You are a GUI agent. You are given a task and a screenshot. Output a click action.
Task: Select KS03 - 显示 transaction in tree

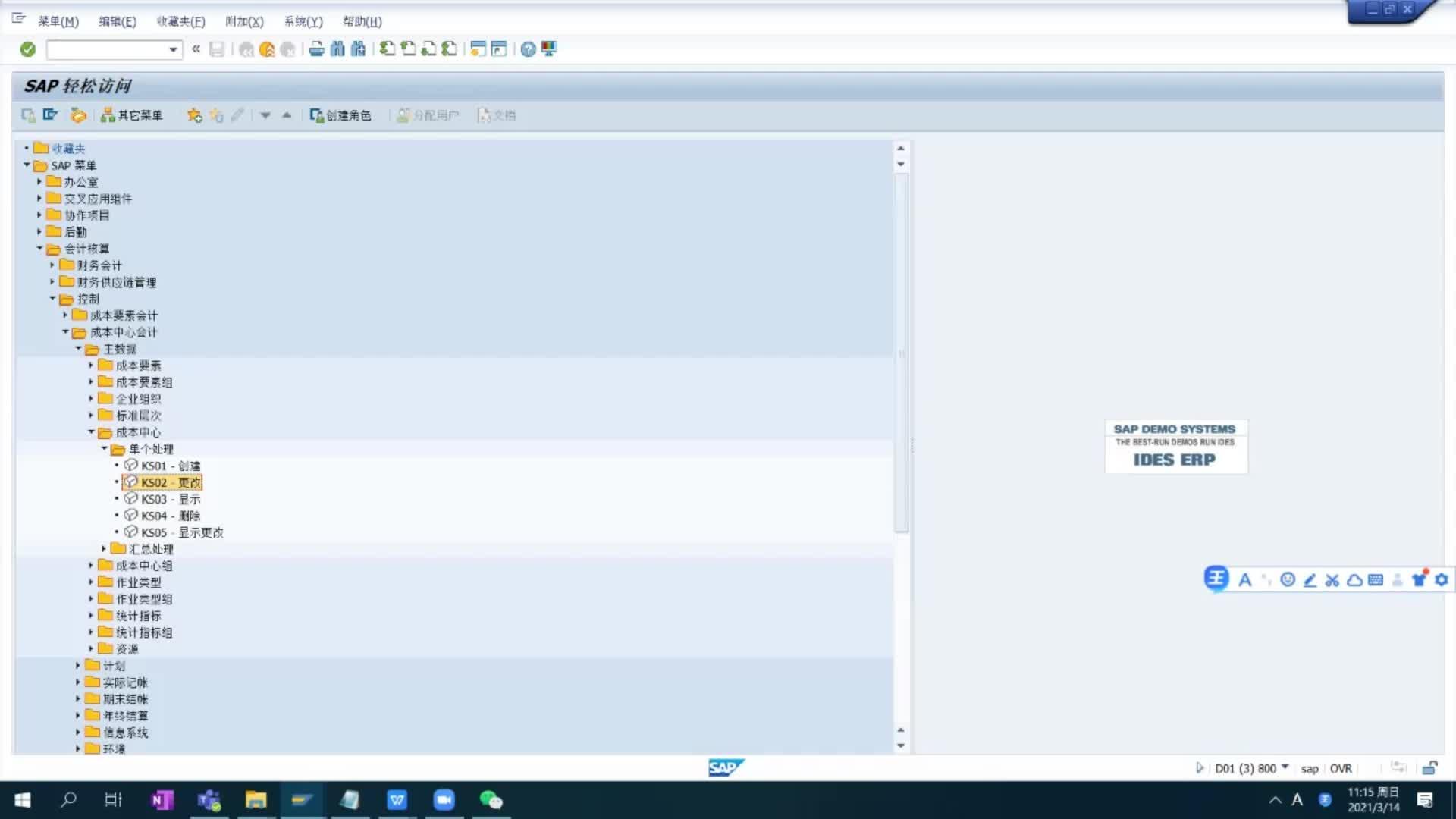(170, 499)
